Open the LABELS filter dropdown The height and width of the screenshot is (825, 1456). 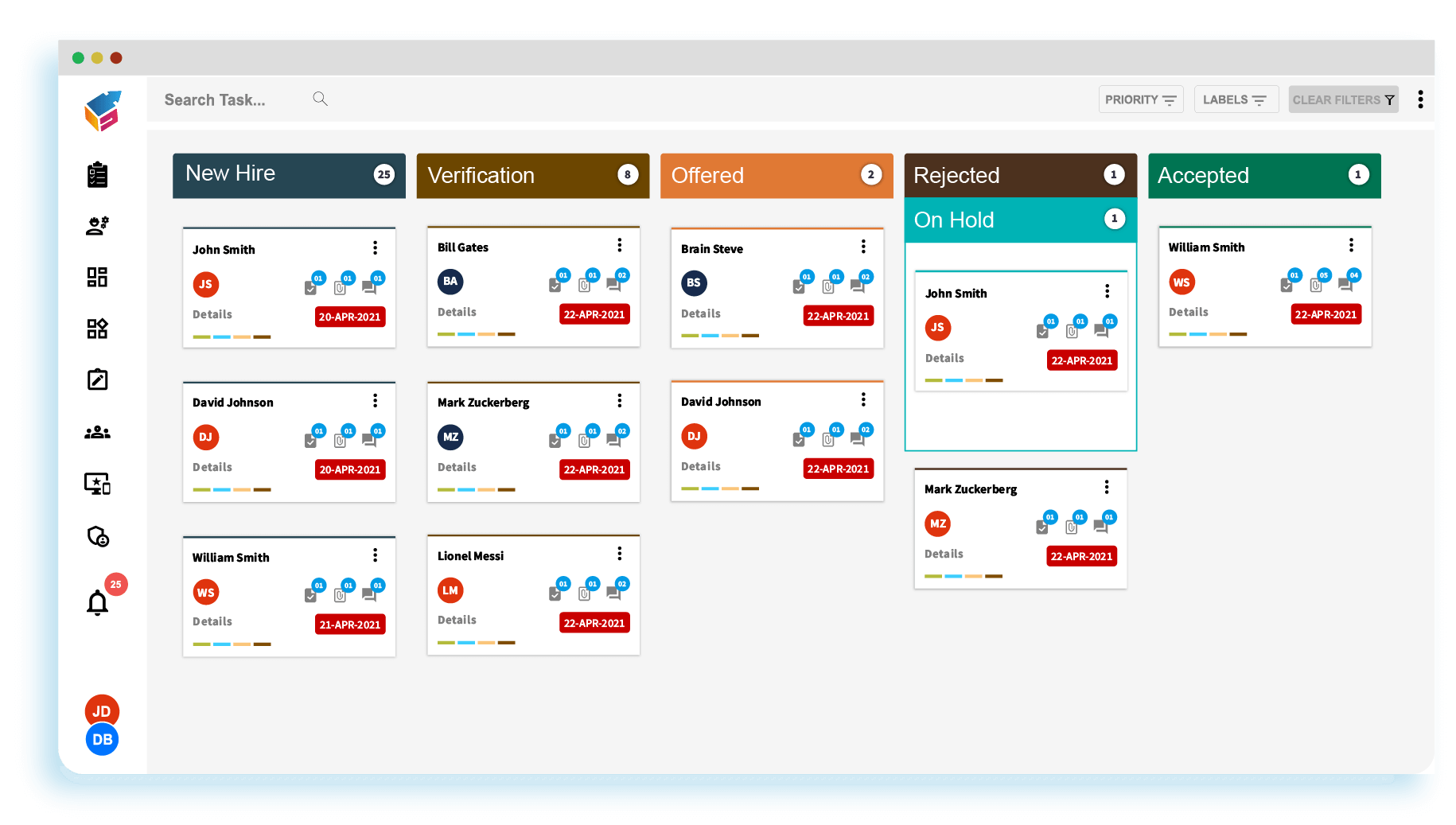pos(1235,99)
